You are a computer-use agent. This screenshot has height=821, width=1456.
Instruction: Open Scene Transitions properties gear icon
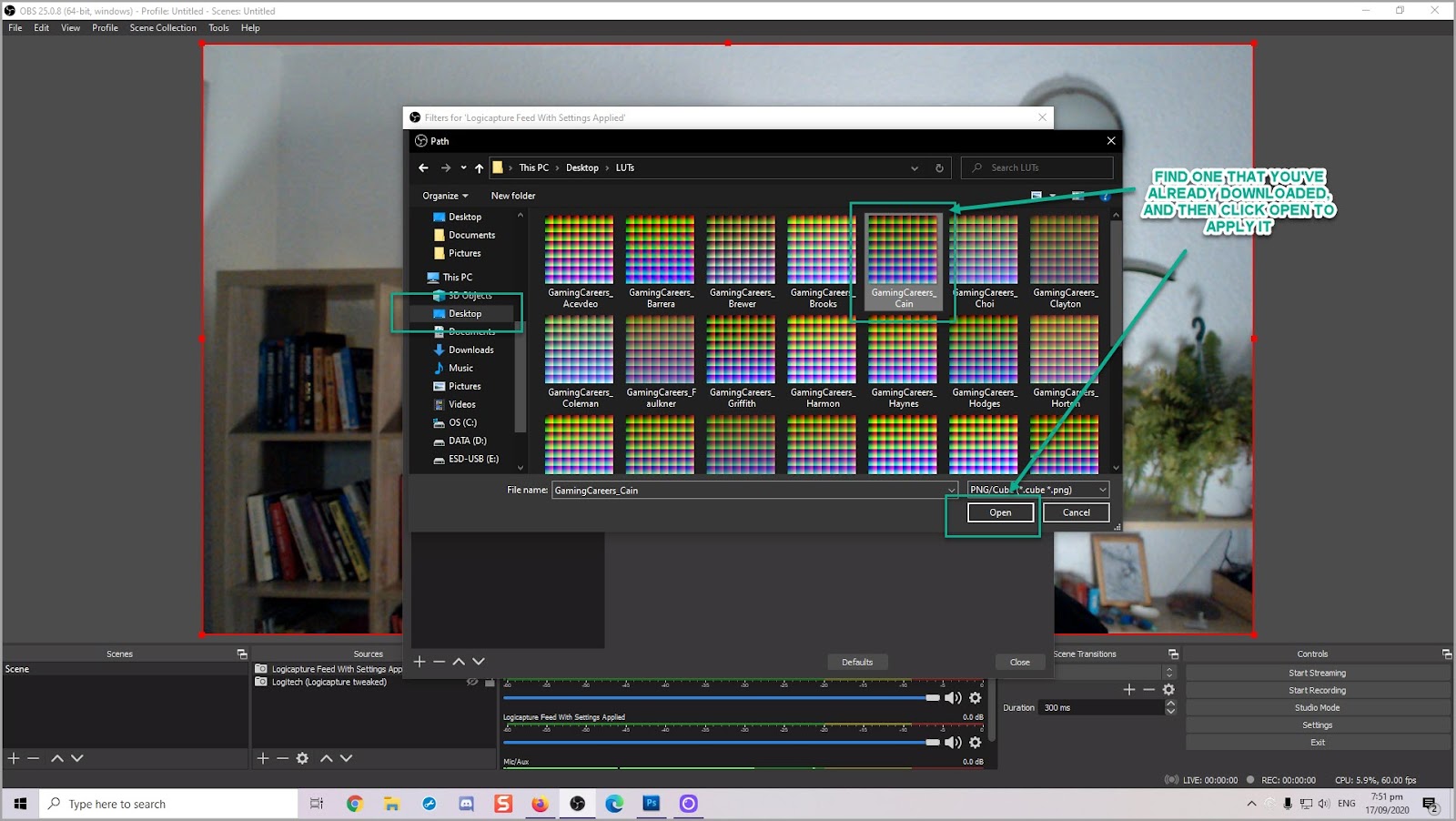coord(1168,690)
